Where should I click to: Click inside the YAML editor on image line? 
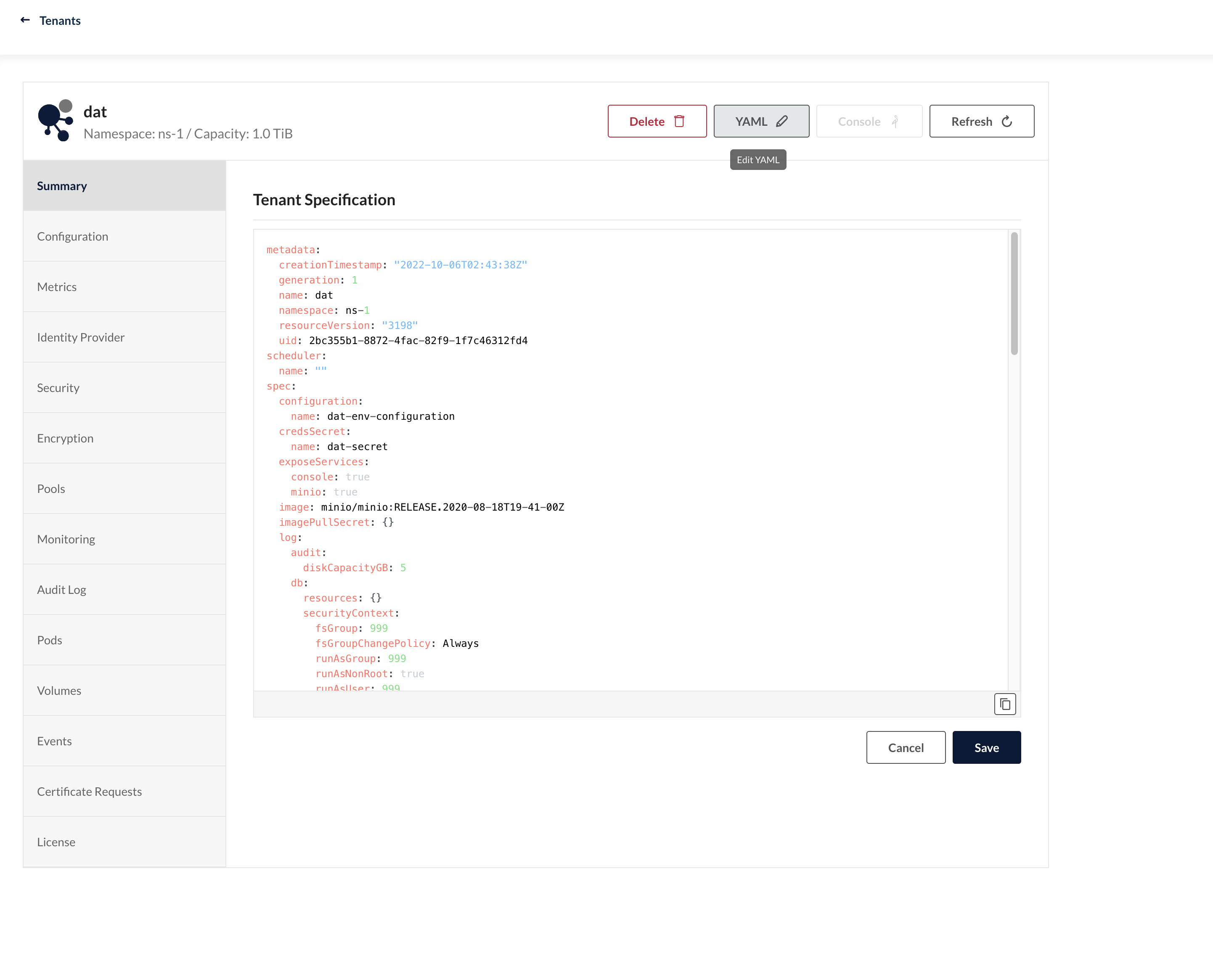point(442,507)
